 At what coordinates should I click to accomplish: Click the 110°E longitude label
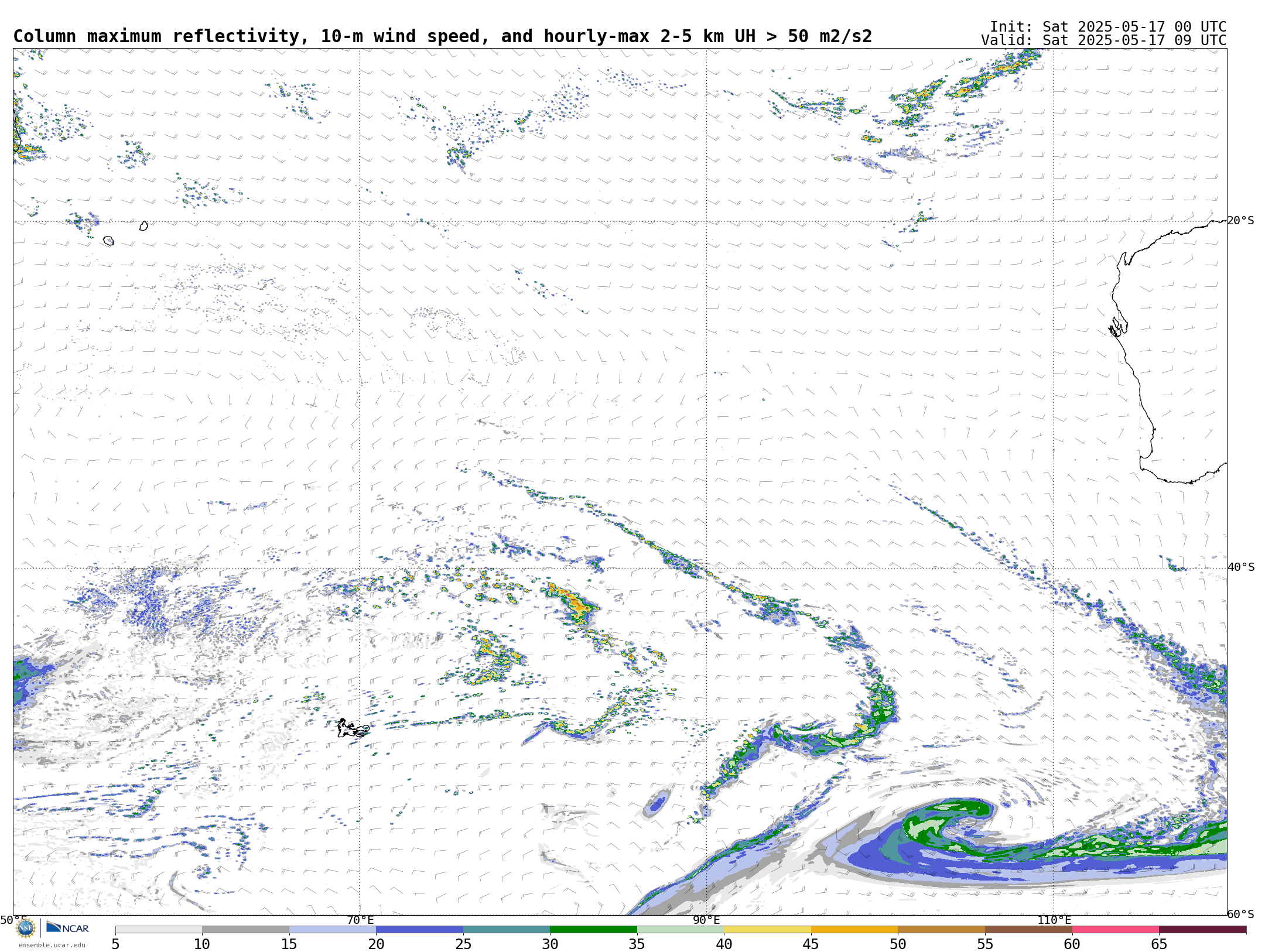(x=1054, y=920)
